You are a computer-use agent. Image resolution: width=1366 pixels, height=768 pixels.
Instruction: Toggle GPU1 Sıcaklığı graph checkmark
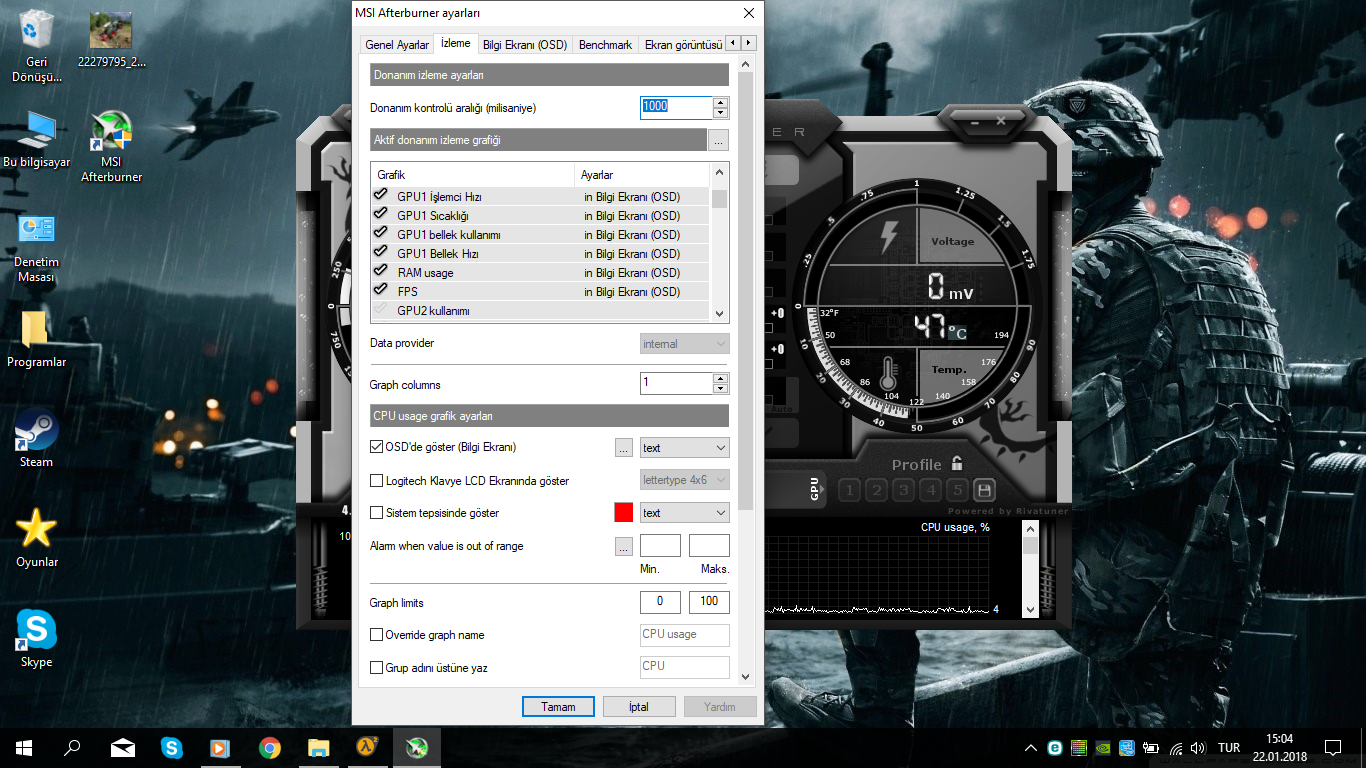pos(380,215)
